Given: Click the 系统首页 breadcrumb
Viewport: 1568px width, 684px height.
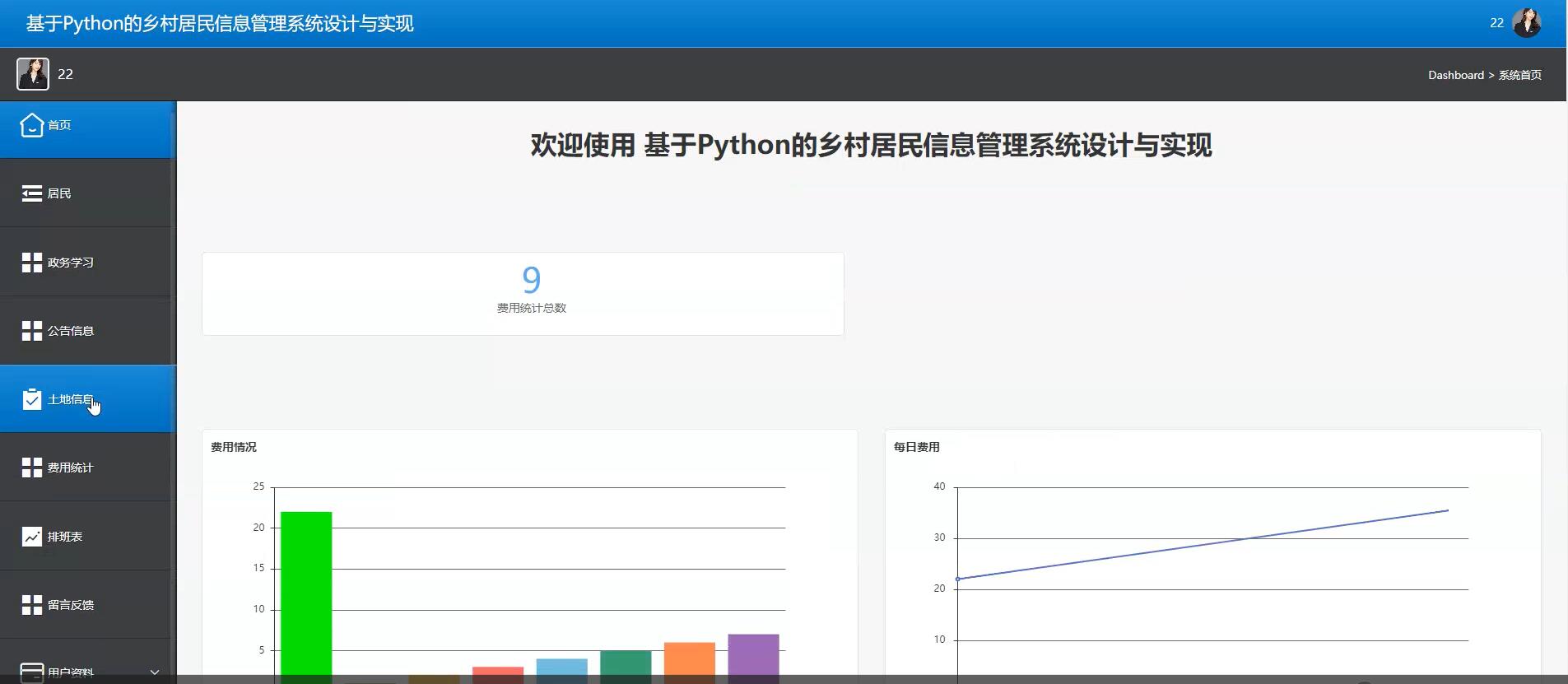Looking at the screenshot, I should [x=1519, y=75].
